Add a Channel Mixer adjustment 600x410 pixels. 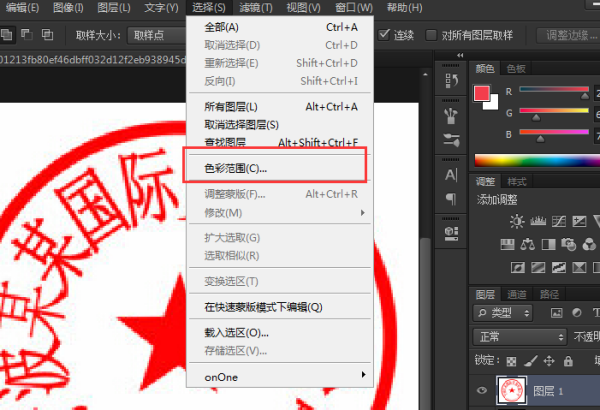coord(589,244)
